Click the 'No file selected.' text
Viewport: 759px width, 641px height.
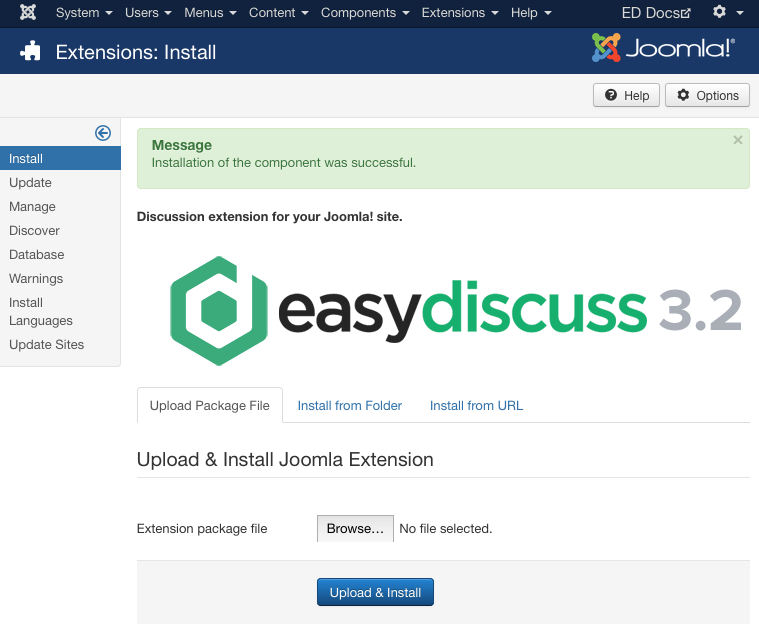[446, 529]
